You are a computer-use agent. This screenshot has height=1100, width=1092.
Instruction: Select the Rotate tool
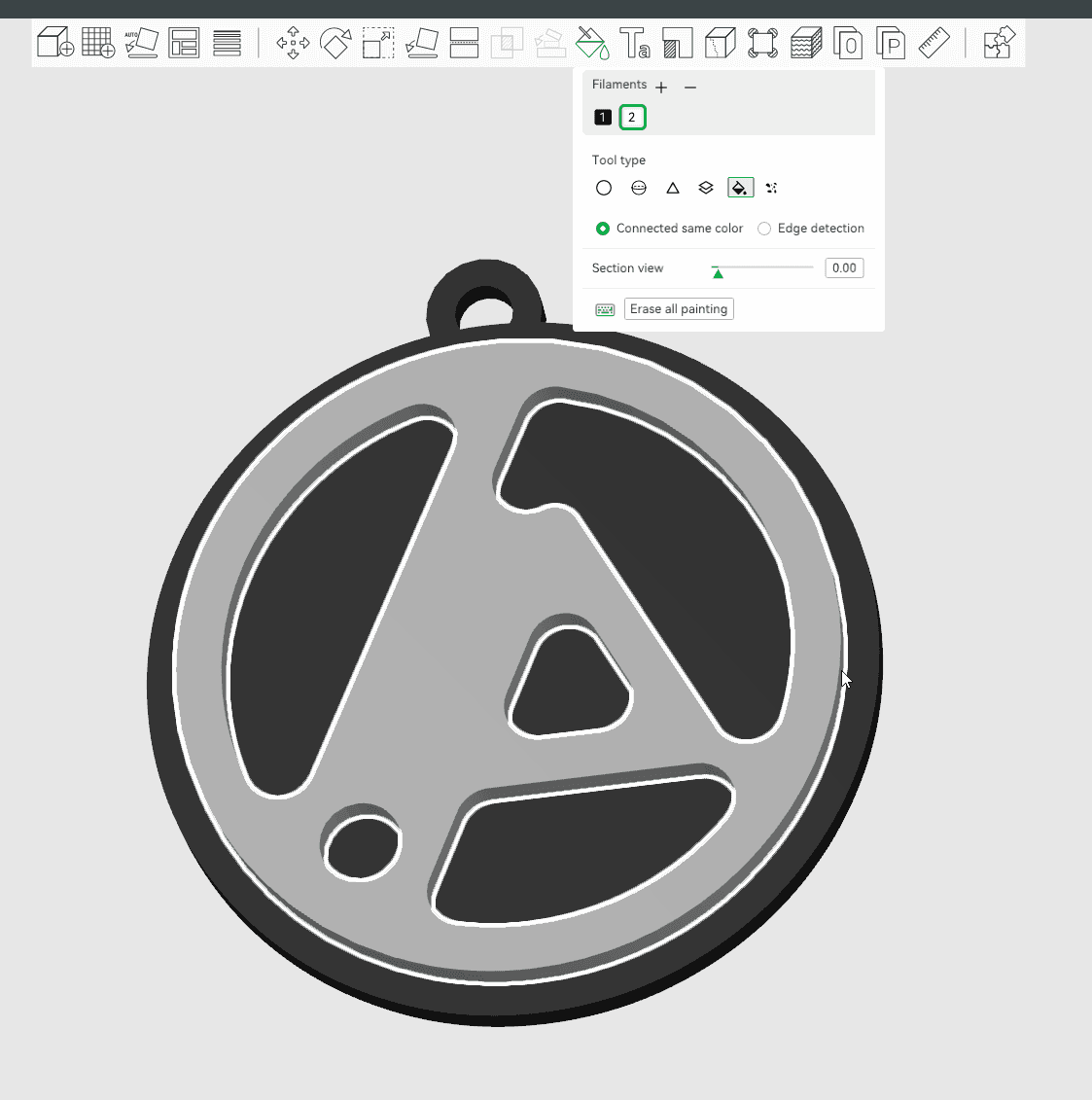(x=335, y=43)
